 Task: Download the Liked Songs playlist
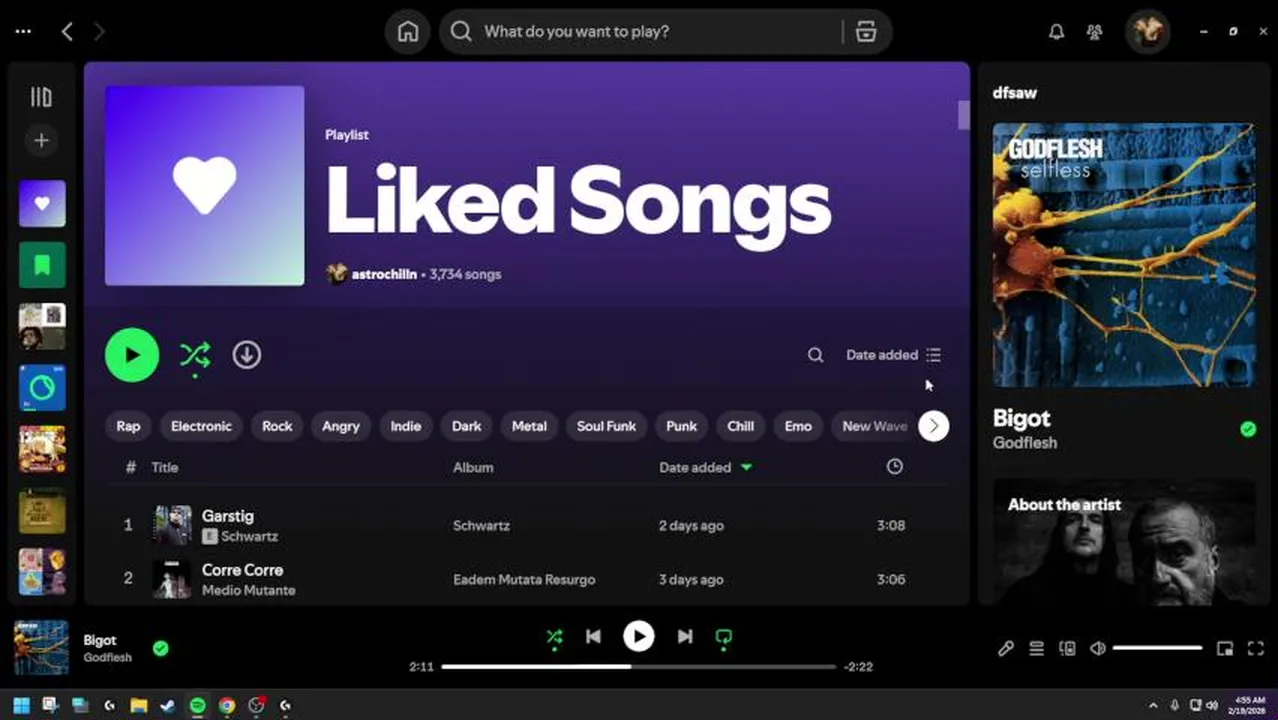[247, 355]
